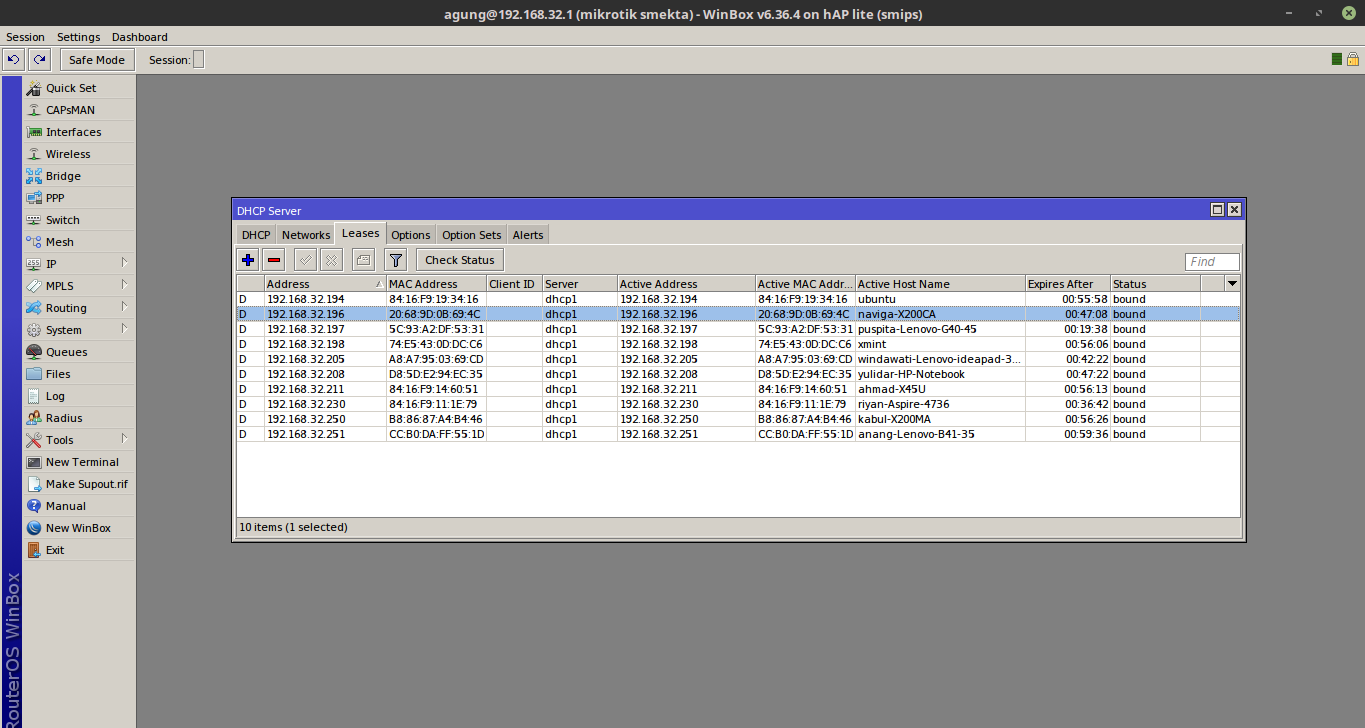This screenshot has height=728, width=1365.
Task: Open the Session menu
Action: [26, 37]
